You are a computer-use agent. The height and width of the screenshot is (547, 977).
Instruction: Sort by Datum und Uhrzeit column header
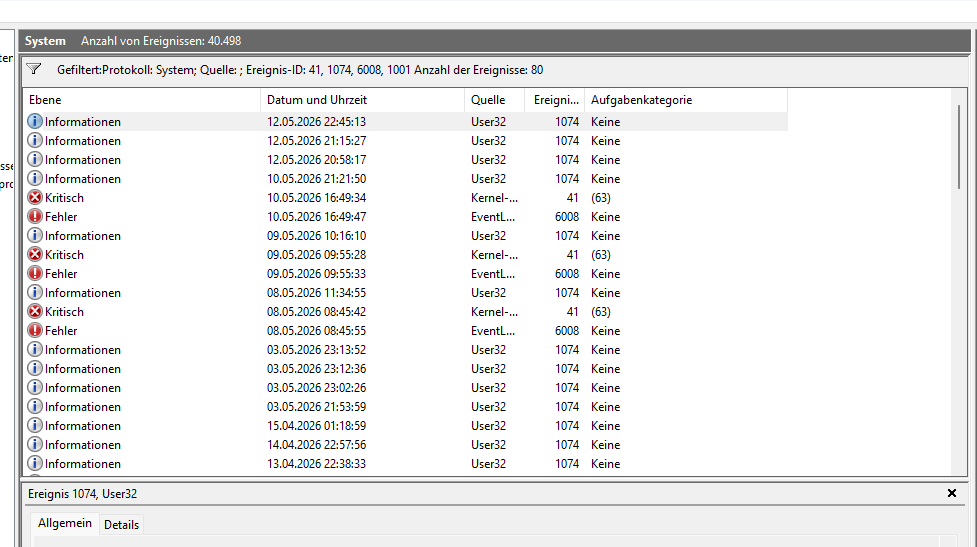(362, 100)
